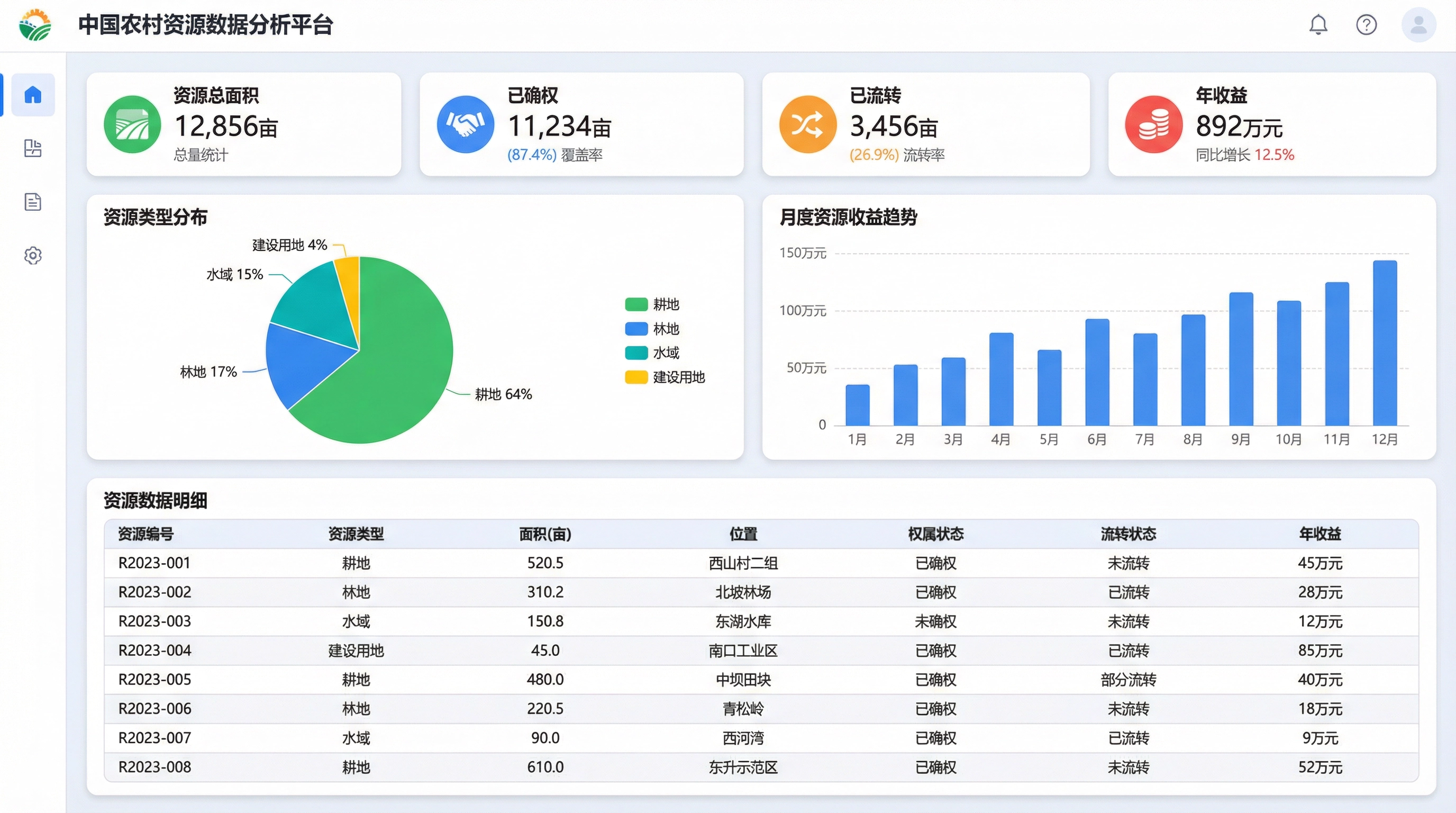Click the home icon in sidebar

[x=33, y=94]
